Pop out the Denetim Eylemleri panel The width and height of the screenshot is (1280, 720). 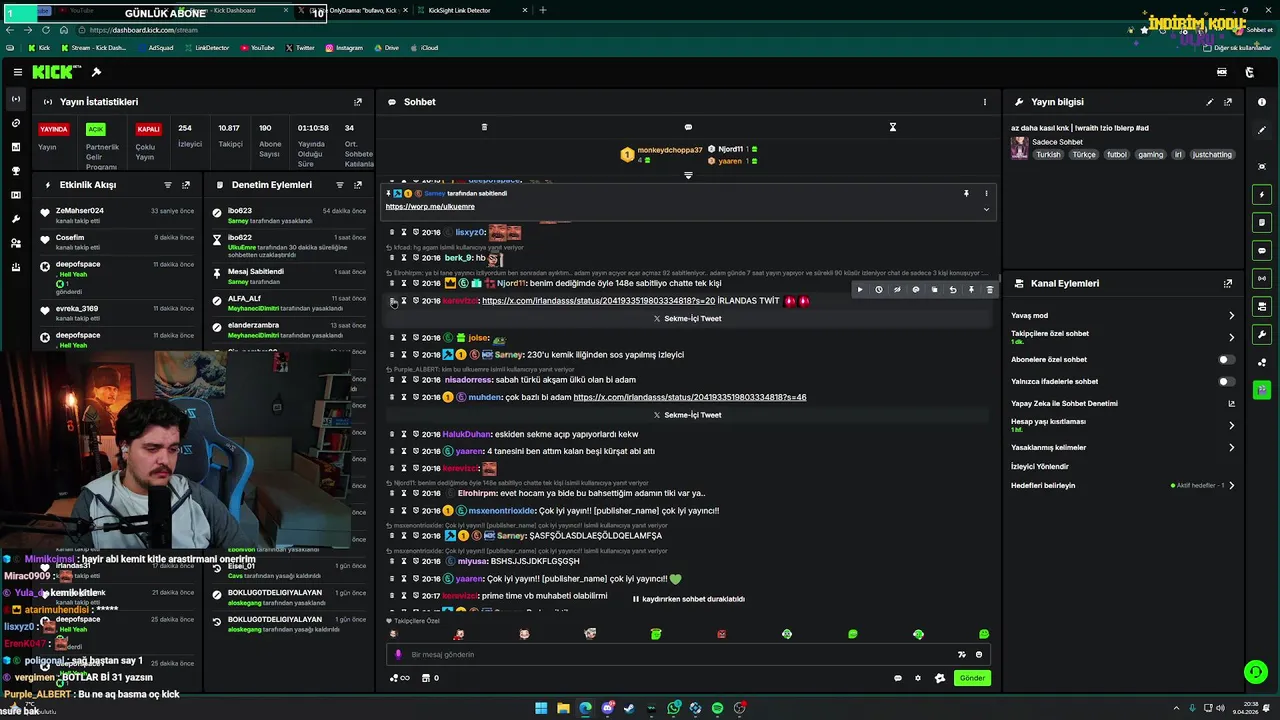(358, 185)
